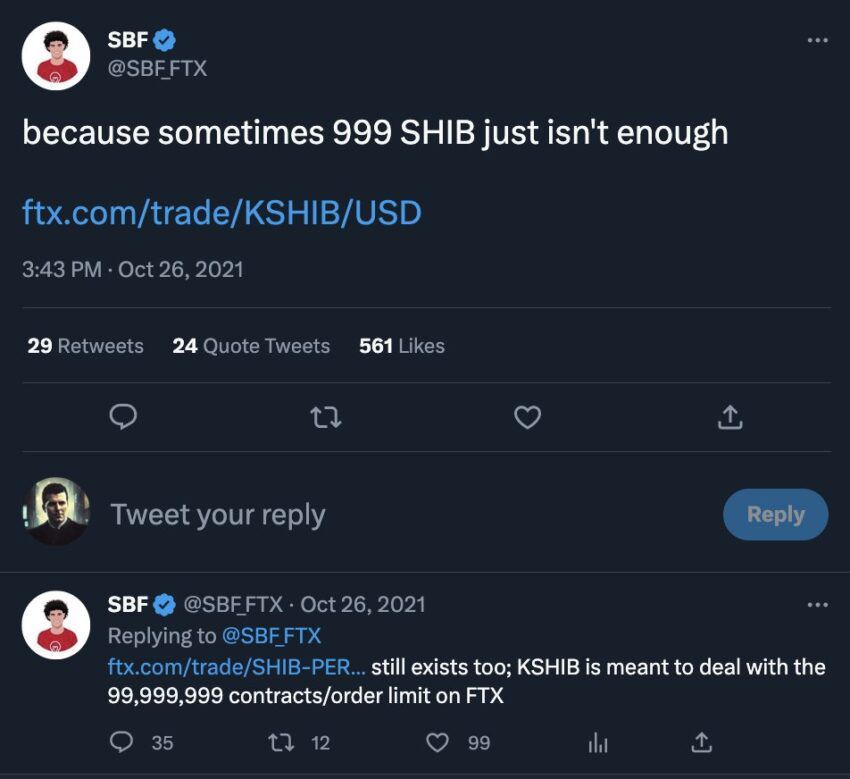The width and height of the screenshot is (850, 779).
Task: Open the ftx.com/trade/KSHIB/USD link
Action: [x=221, y=212]
